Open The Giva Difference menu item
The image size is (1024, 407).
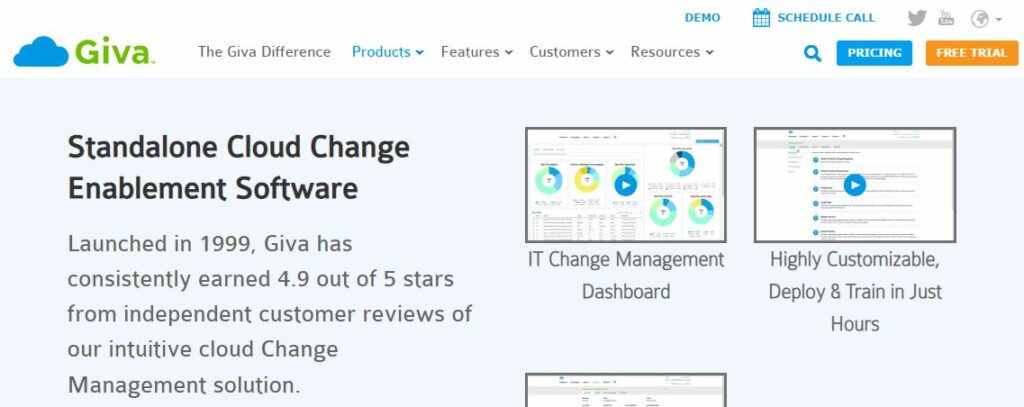pos(264,52)
